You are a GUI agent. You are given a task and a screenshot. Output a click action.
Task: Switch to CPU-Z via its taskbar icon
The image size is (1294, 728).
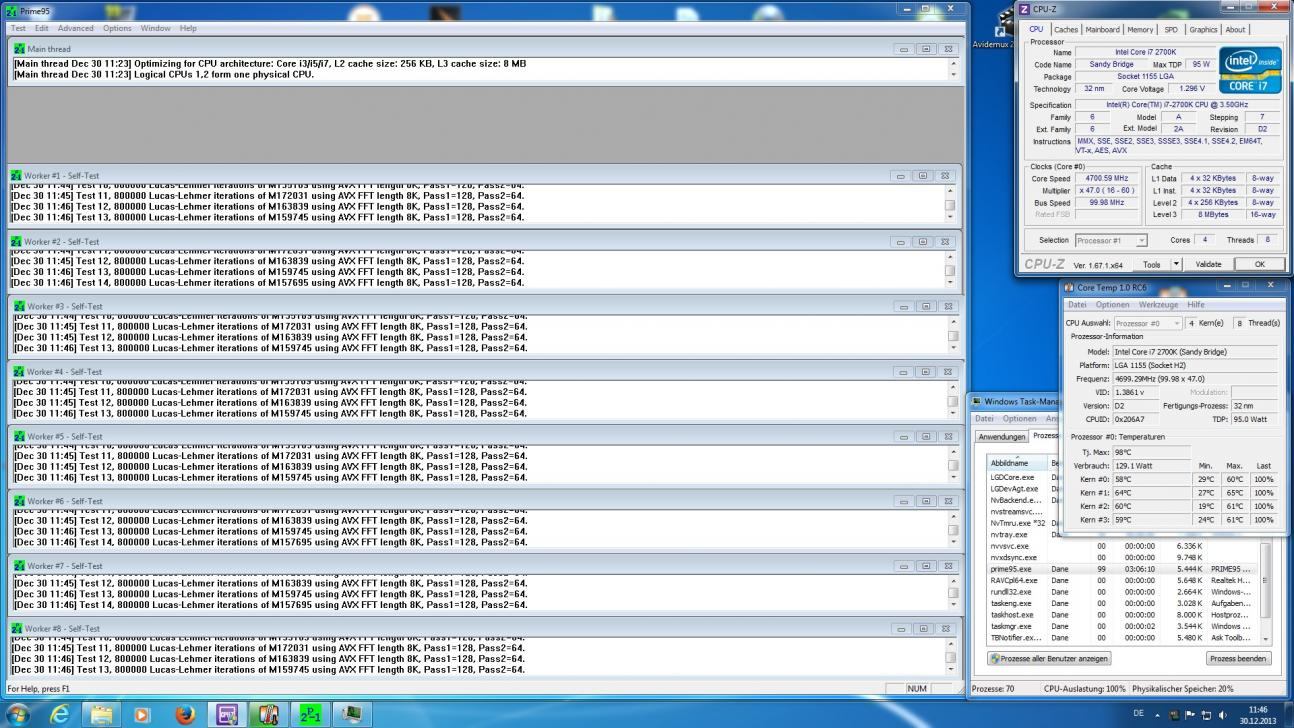[x=226, y=714]
